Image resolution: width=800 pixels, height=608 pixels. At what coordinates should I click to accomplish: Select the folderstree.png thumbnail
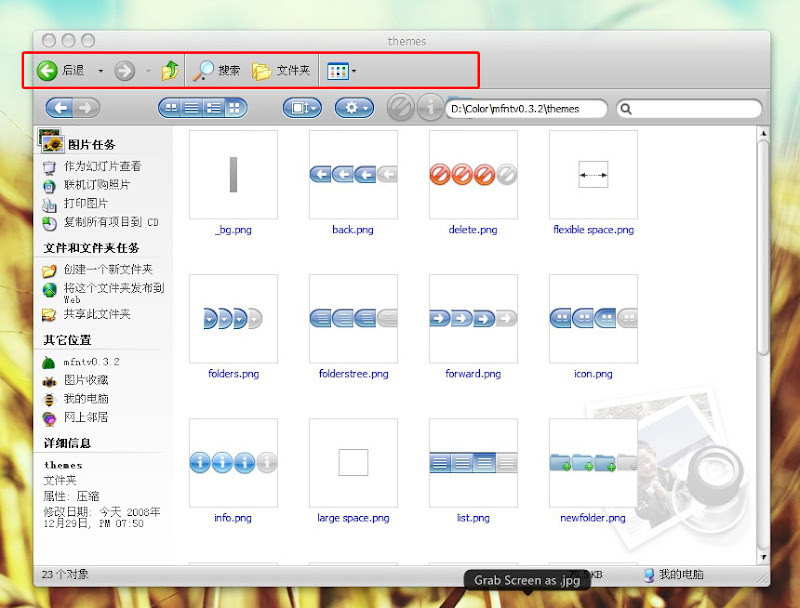pos(353,319)
